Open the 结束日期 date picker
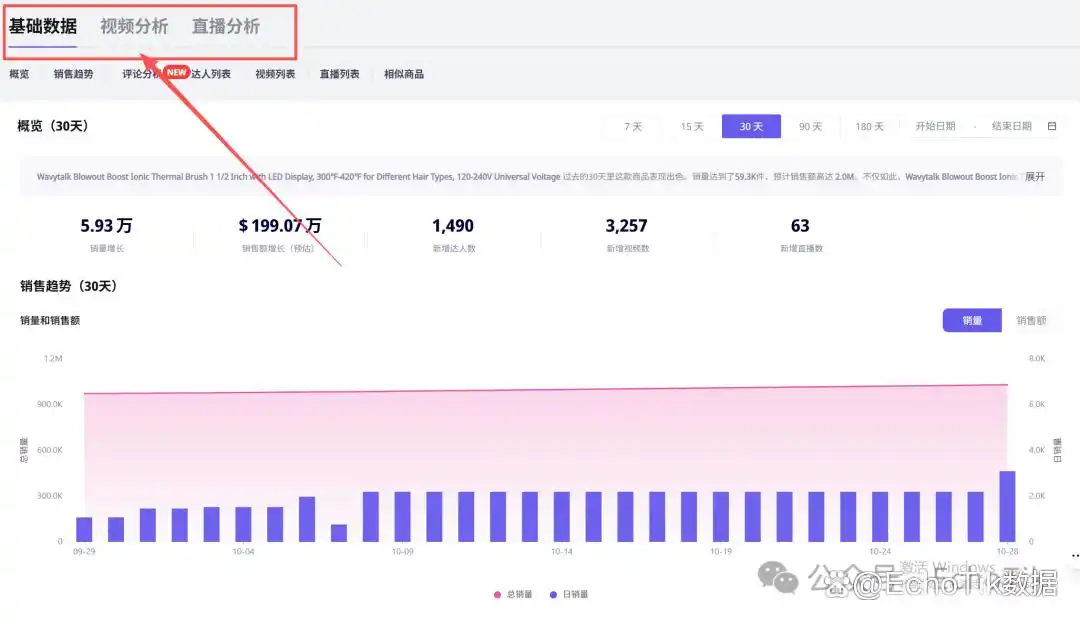Viewport: 1080px width, 622px height. [1011, 126]
